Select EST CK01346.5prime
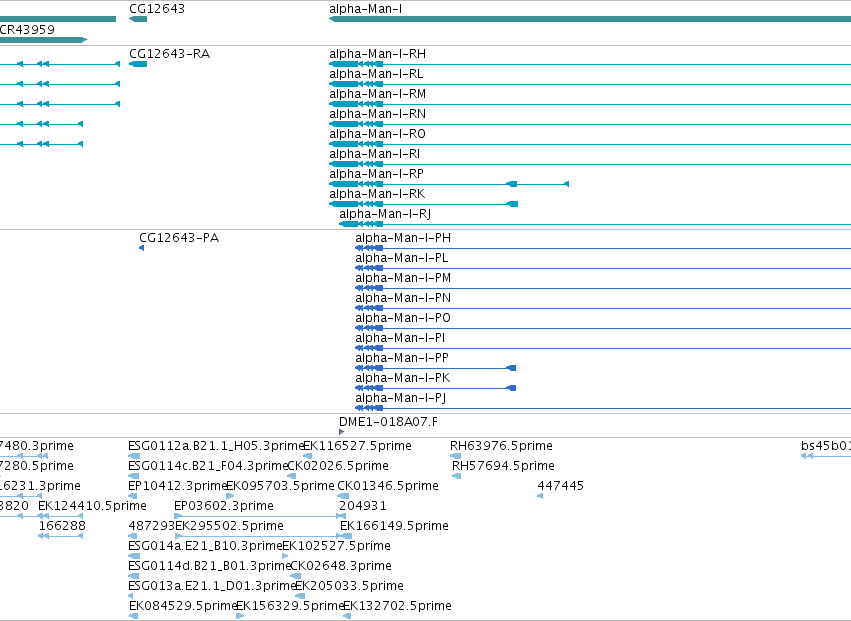Screen dimensions: 851x621 click(388, 486)
